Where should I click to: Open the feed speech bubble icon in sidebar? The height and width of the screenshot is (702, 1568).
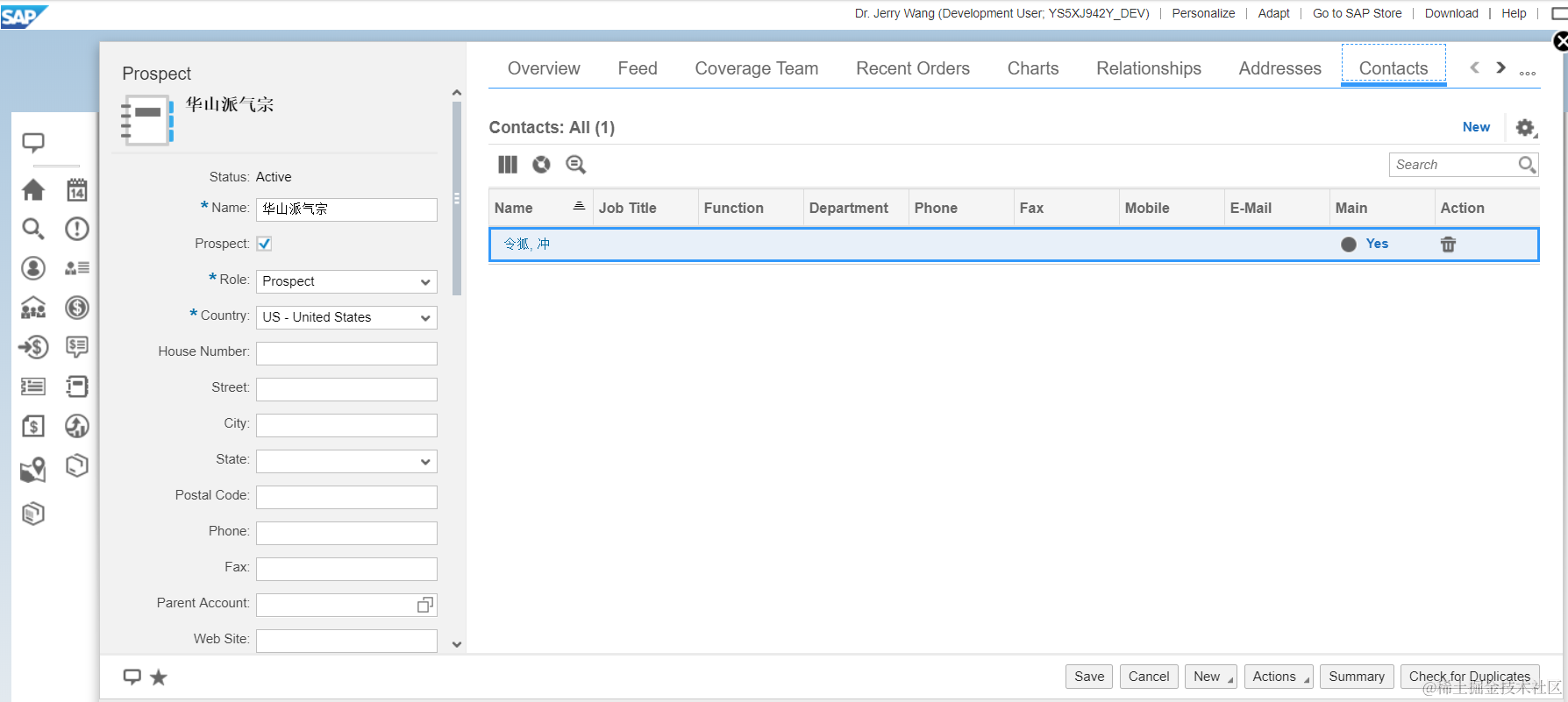[x=33, y=143]
